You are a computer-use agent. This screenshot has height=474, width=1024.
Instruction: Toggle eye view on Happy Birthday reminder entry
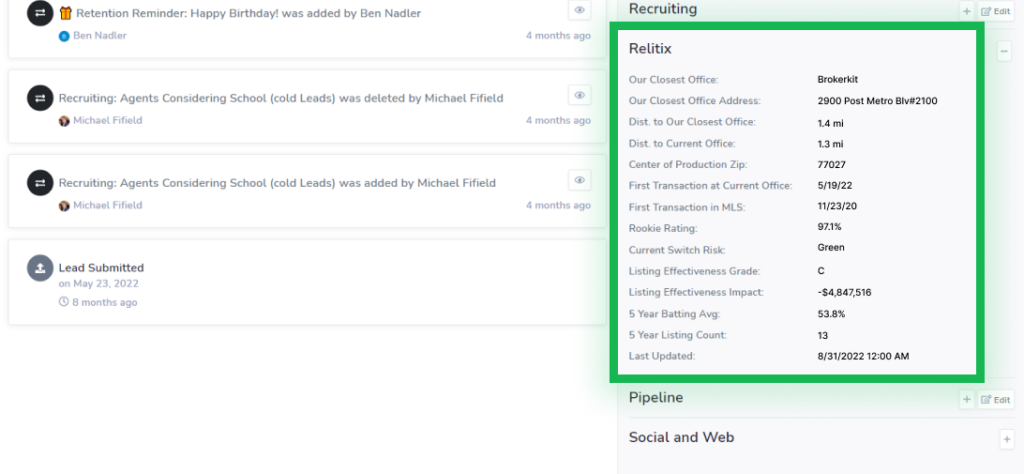[x=579, y=10]
